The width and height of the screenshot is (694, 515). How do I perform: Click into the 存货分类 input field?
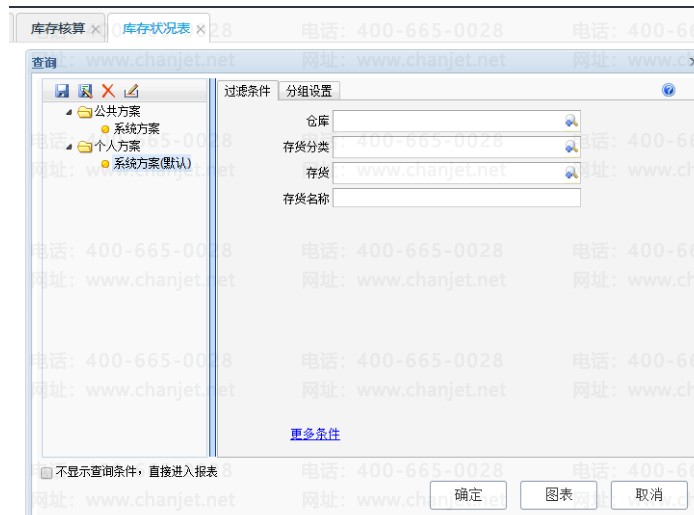pos(456,146)
